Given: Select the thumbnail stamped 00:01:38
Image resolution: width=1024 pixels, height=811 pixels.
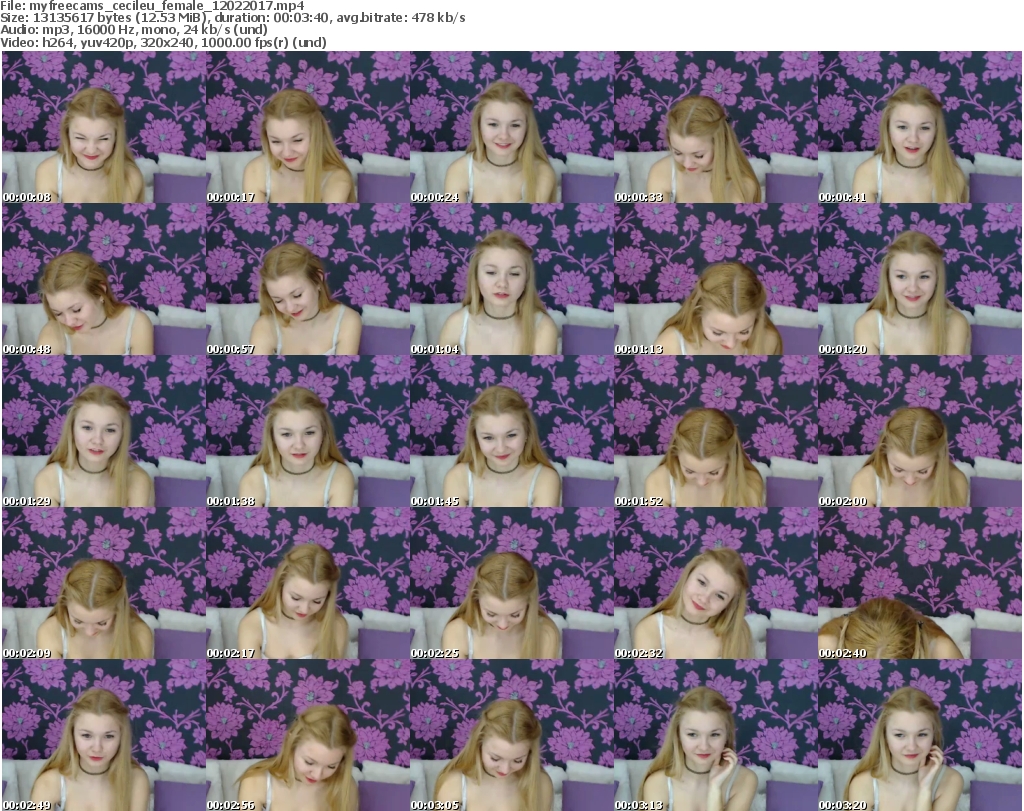Looking at the screenshot, I should click(308, 432).
